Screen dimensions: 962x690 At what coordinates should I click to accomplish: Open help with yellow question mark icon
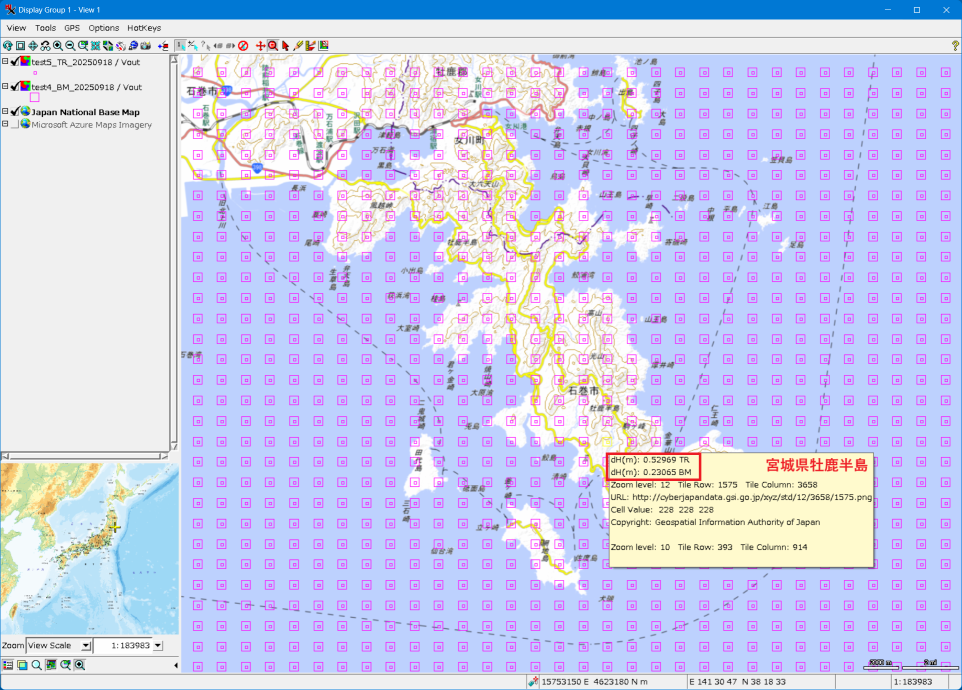click(955, 46)
